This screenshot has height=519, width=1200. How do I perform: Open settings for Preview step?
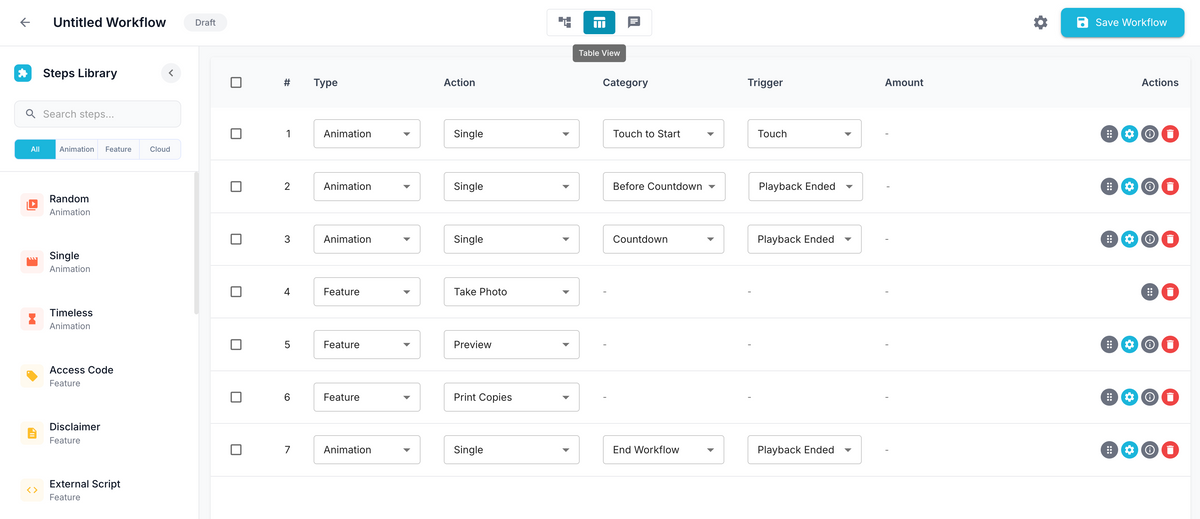click(1129, 344)
